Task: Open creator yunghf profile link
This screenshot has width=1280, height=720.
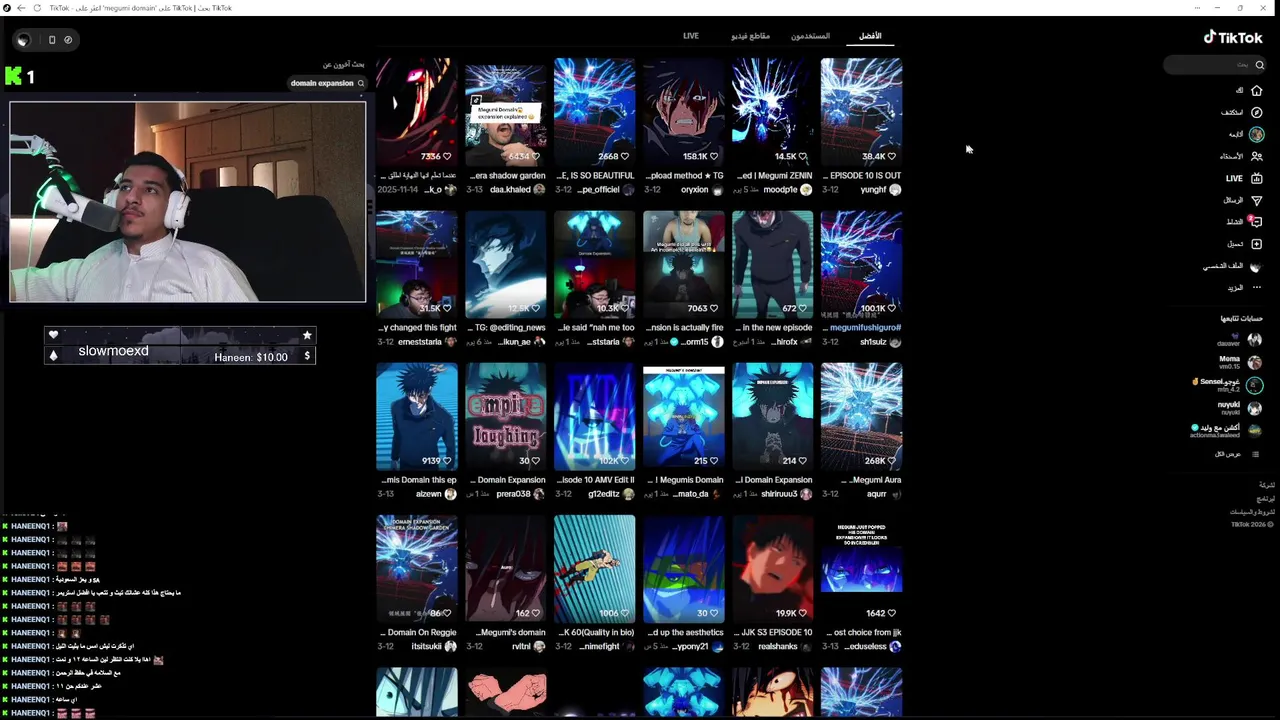Action: (874, 190)
